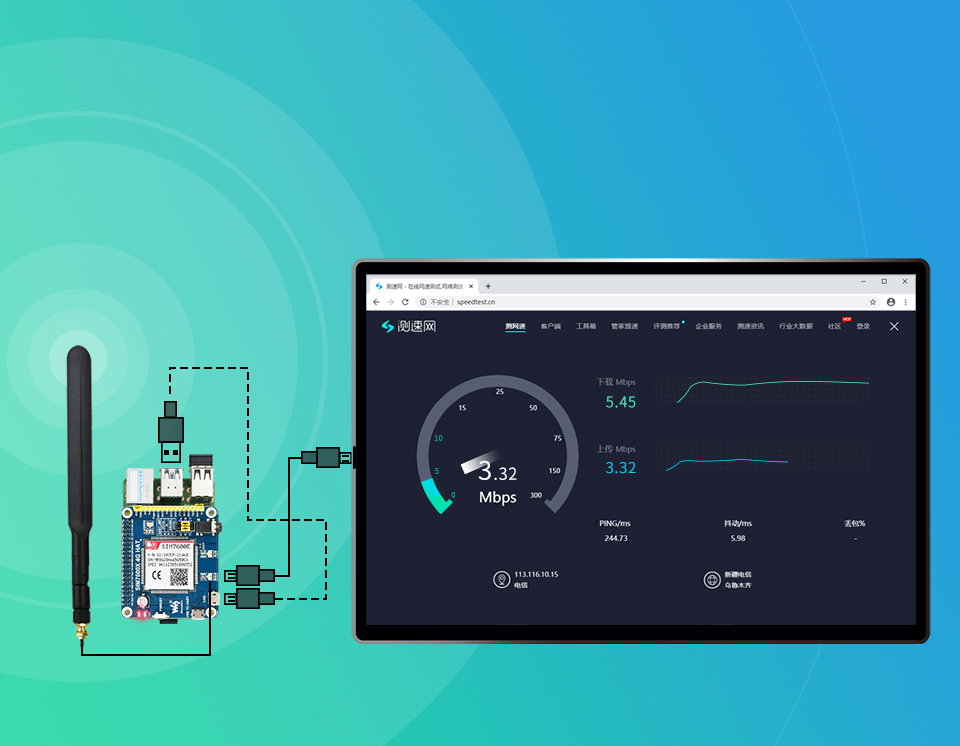Bookmark page with the star icon
This screenshot has height=746, width=960.
(873, 301)
